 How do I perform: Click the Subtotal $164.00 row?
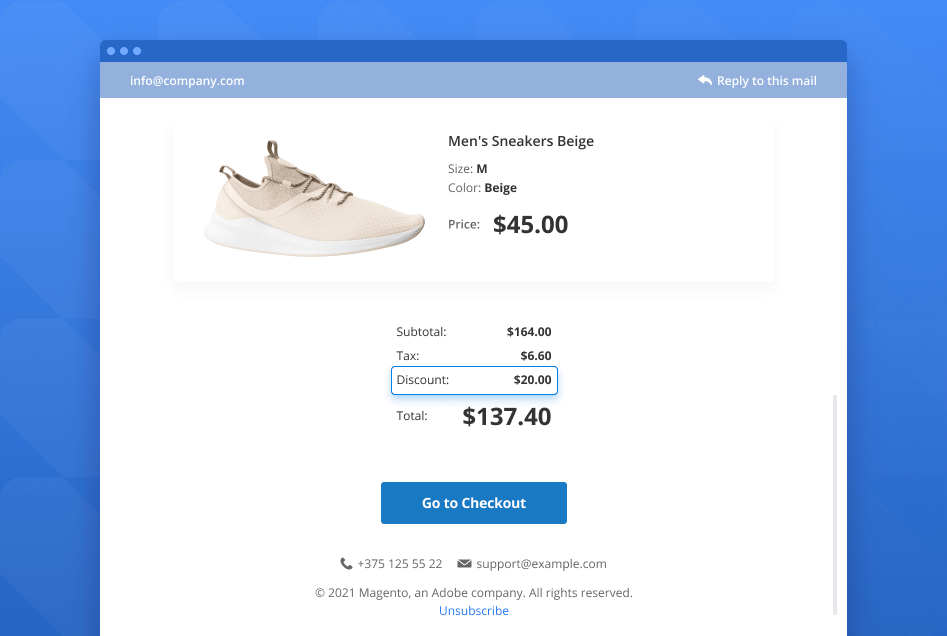pyautogui.click(x=474, y=332)
